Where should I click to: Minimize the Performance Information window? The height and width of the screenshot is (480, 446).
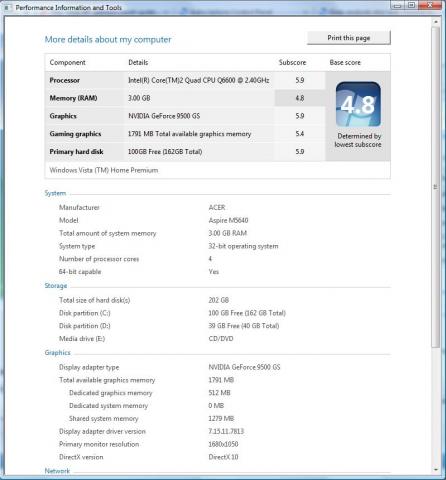[x=397, y=5]
